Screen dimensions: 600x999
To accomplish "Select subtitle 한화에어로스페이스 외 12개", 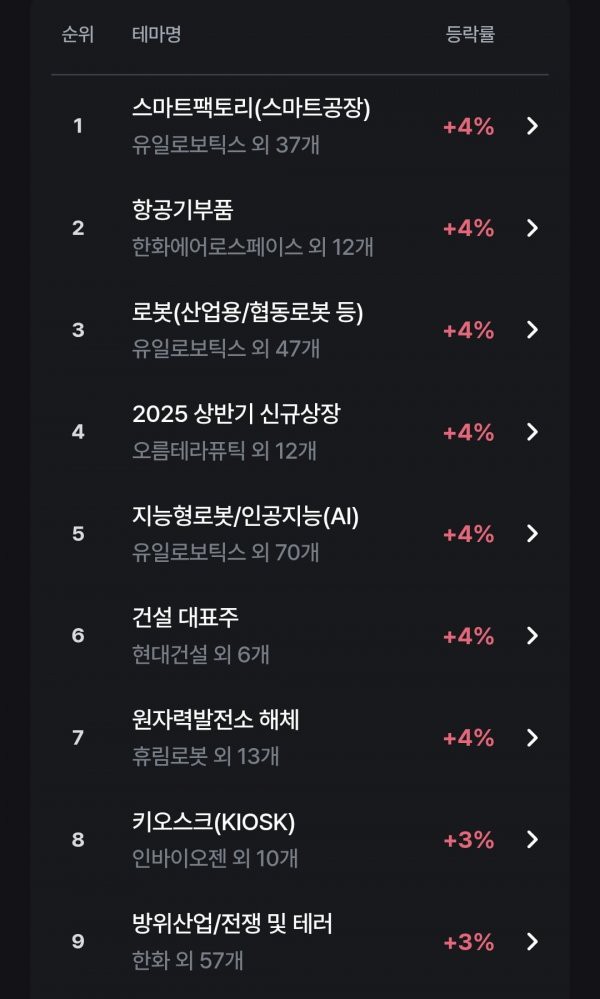I will 253,247.
